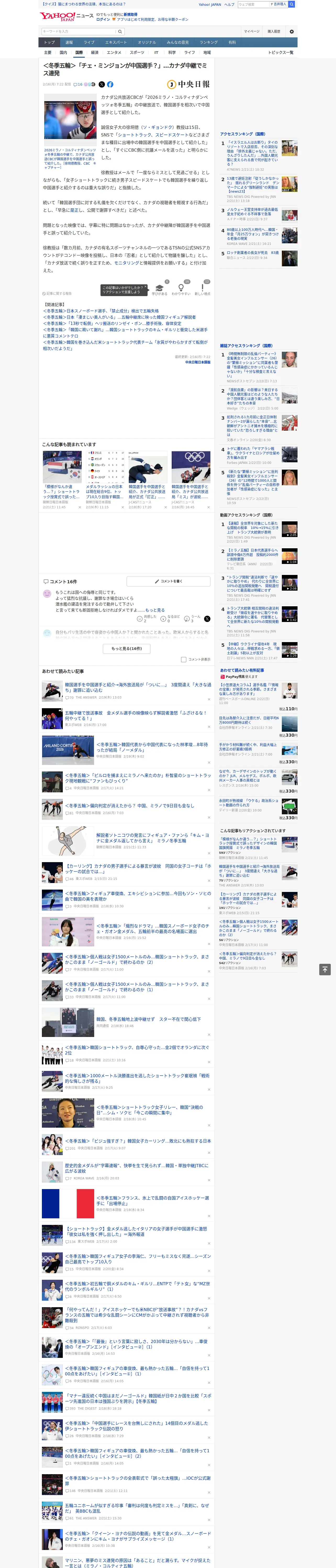Open article フランス、氷上で乱闘の自国アイスホッケー選手
Viewport: 336px width, 1568px height.
tap(153, 1200)
